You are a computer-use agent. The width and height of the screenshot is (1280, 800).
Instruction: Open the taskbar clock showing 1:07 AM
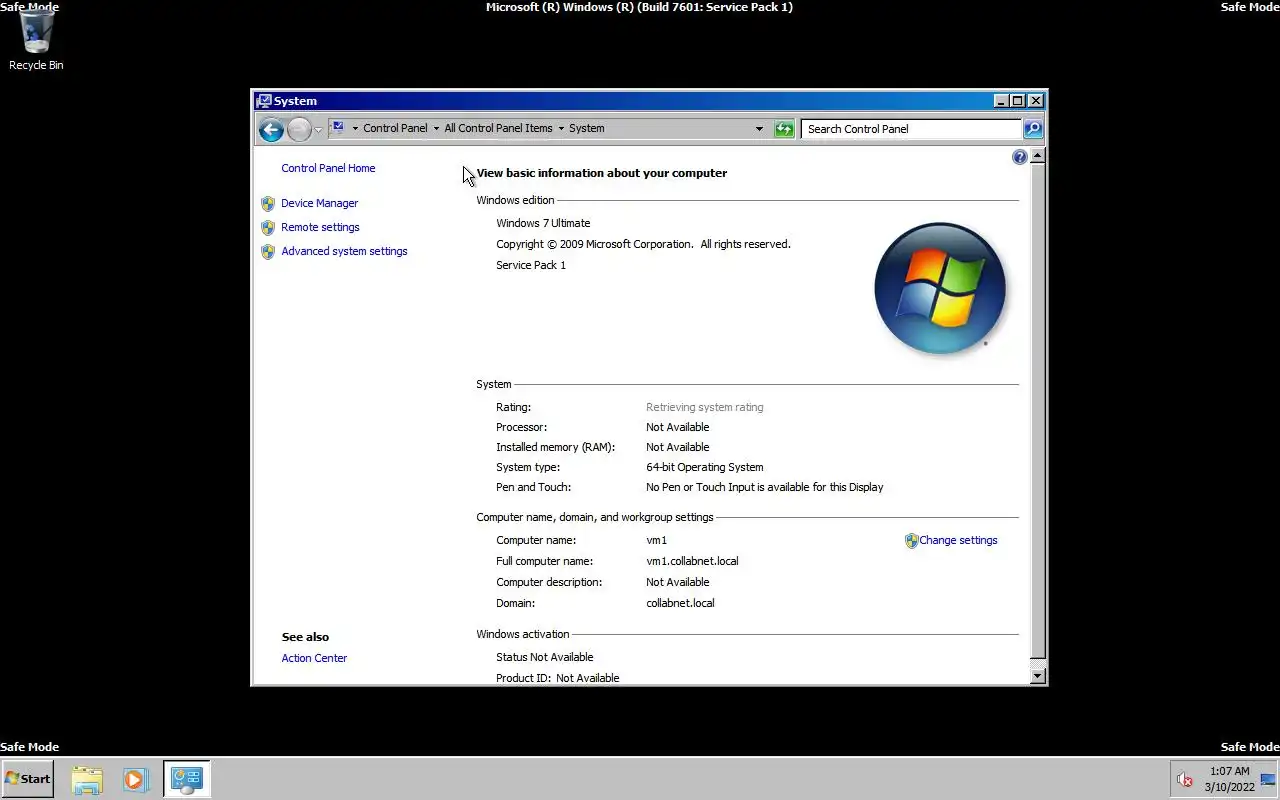(1229, 779)
